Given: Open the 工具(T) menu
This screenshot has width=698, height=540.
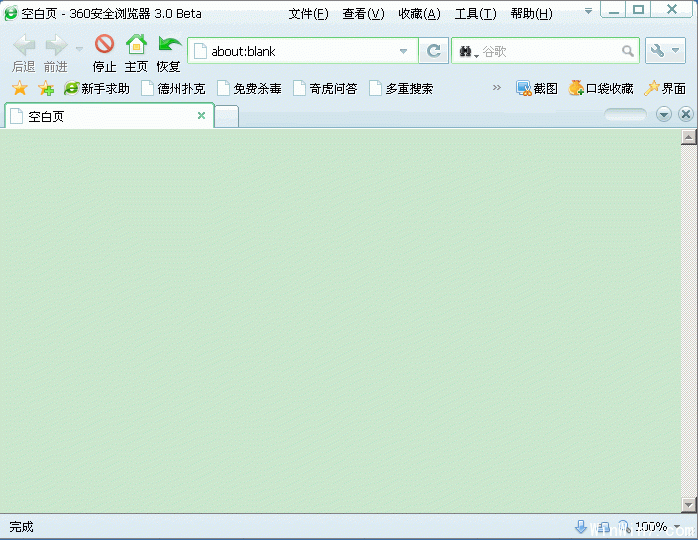Looking at the screenshot, I should click(475, 13).
